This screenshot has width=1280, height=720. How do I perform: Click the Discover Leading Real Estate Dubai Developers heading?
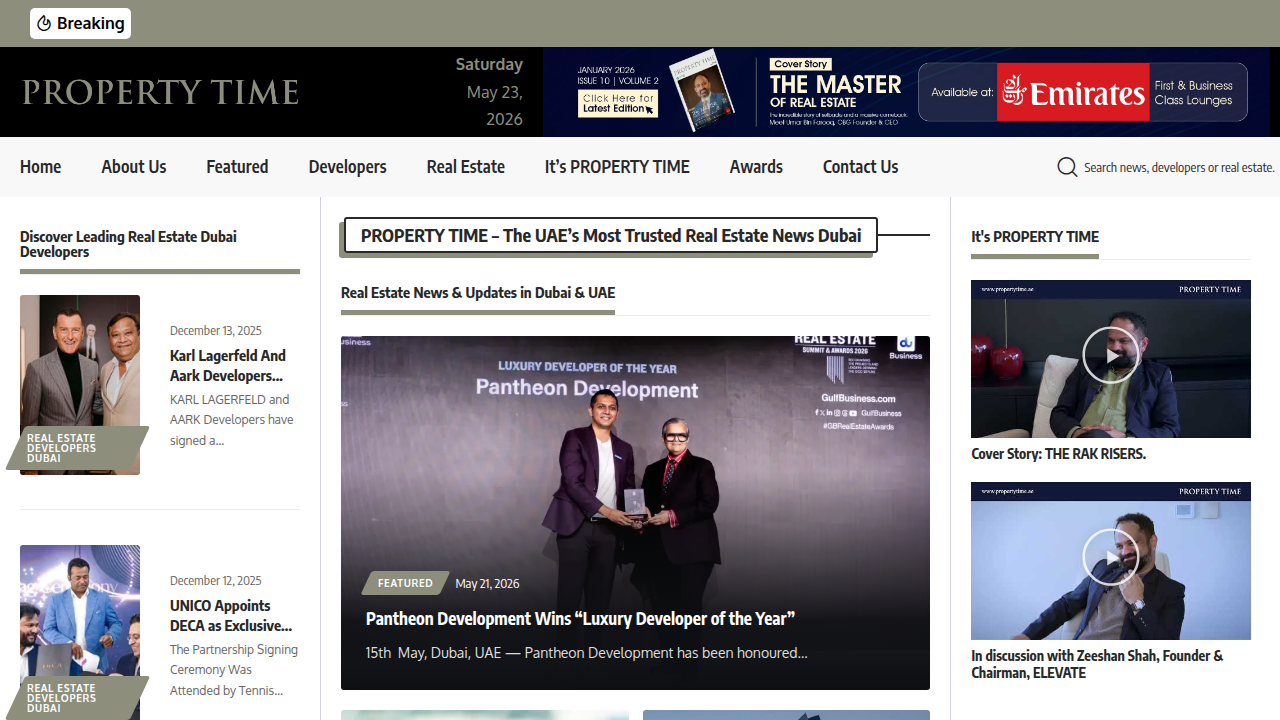(x=128, y=244)
